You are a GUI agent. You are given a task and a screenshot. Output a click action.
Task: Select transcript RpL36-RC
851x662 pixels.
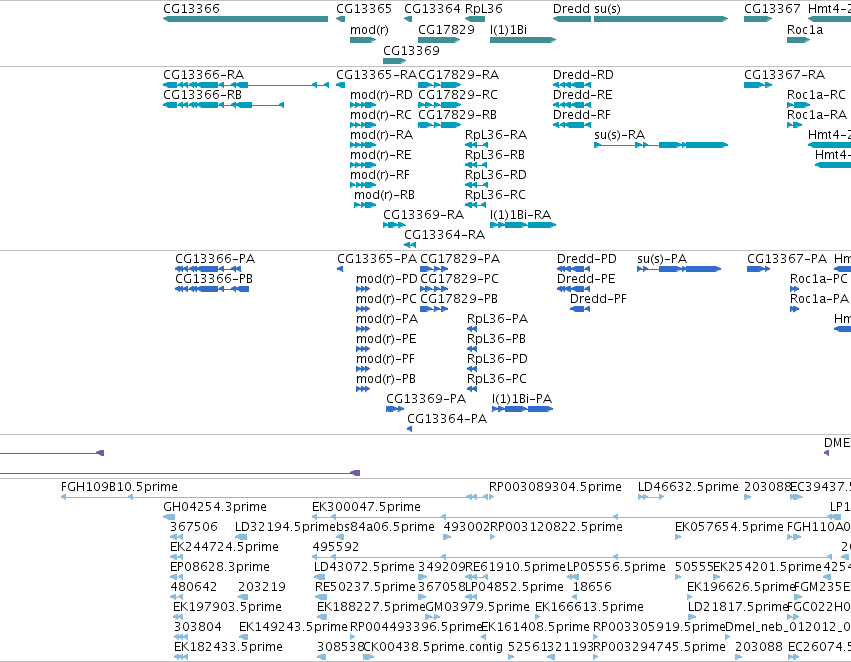point(475,205)
